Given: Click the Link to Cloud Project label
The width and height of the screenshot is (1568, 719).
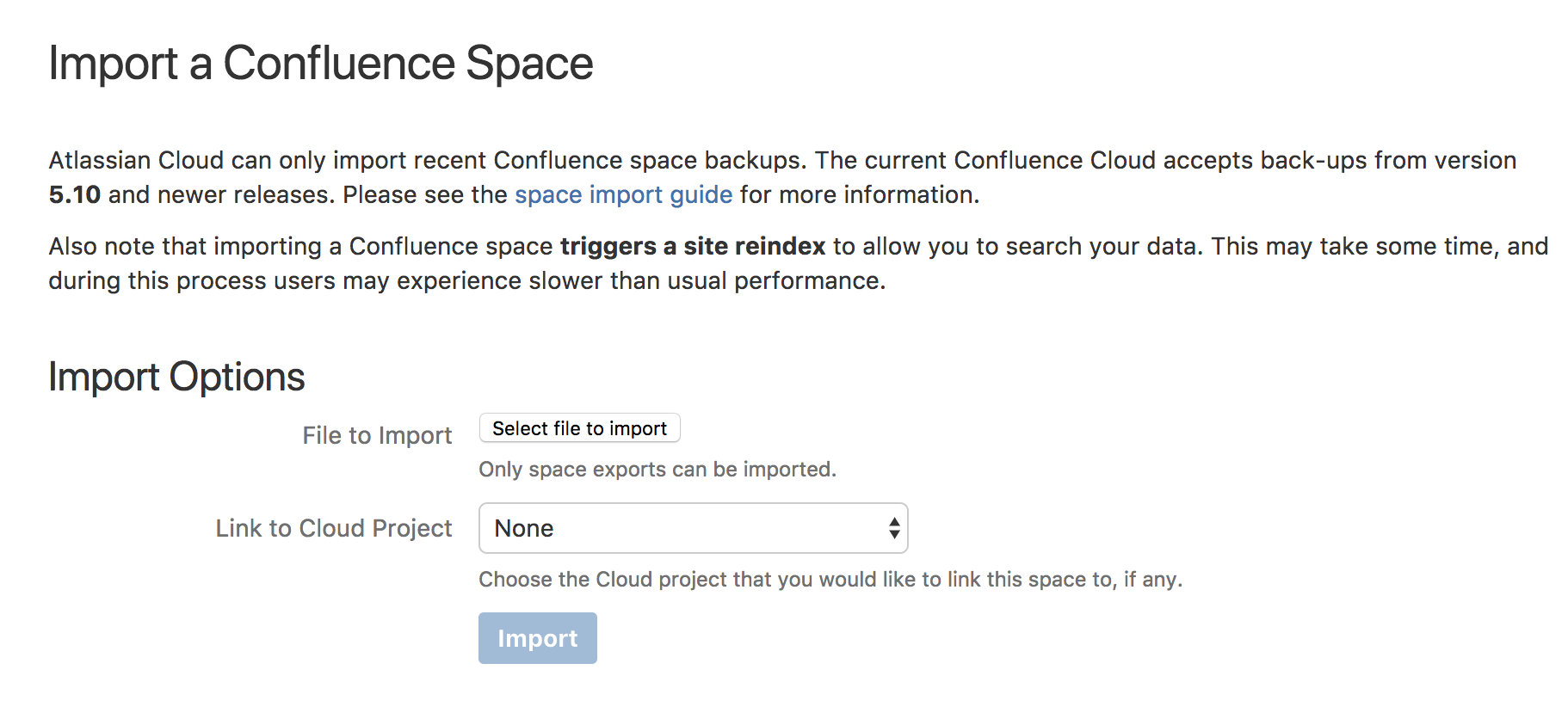Looking at the screenshot, I should coord(334,528).
